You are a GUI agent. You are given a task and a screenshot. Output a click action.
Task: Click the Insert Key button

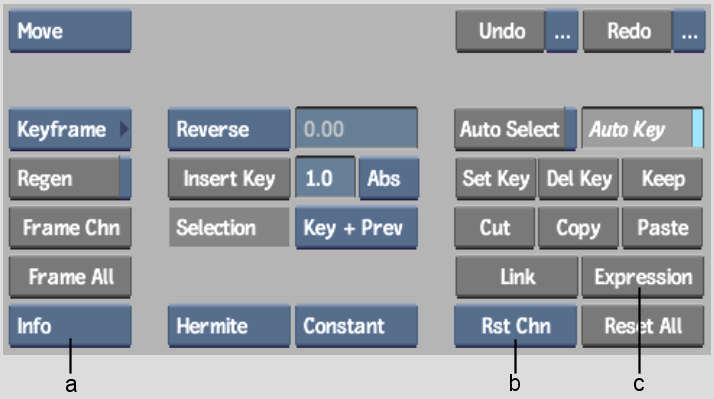(x=229, y=178)
